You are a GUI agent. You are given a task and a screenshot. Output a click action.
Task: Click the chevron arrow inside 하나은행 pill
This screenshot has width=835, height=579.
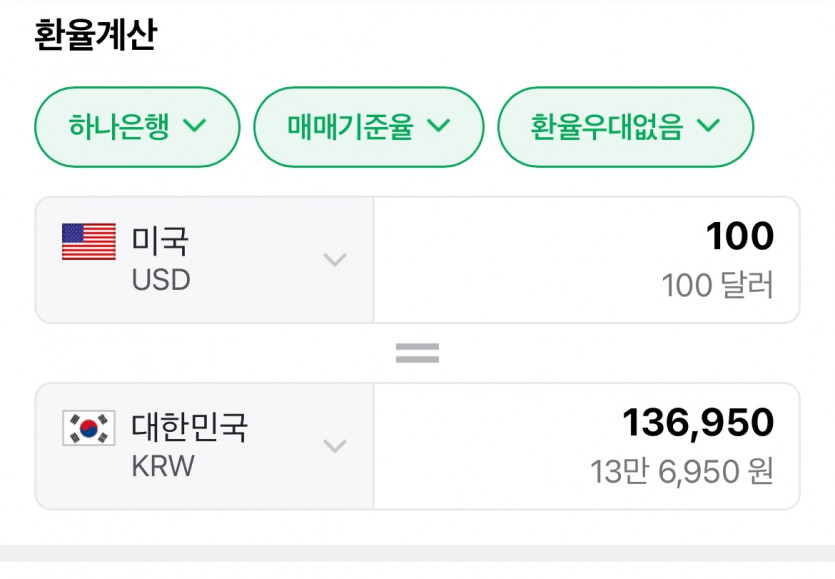[195, 126]
